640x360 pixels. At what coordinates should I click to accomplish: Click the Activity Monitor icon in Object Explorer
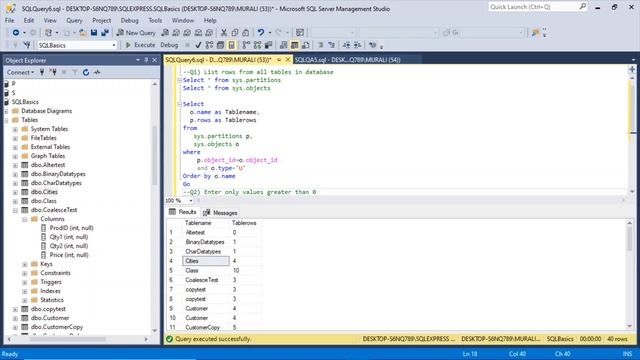(x=97, y=72)
